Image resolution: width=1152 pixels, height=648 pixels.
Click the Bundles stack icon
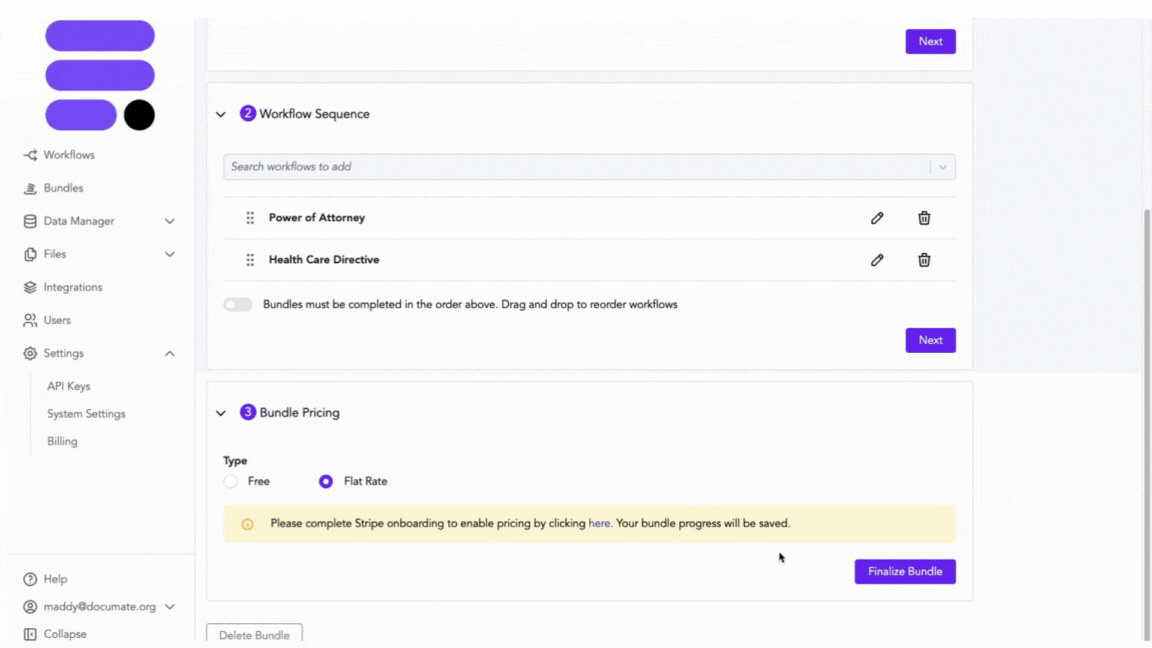(30, 188)
